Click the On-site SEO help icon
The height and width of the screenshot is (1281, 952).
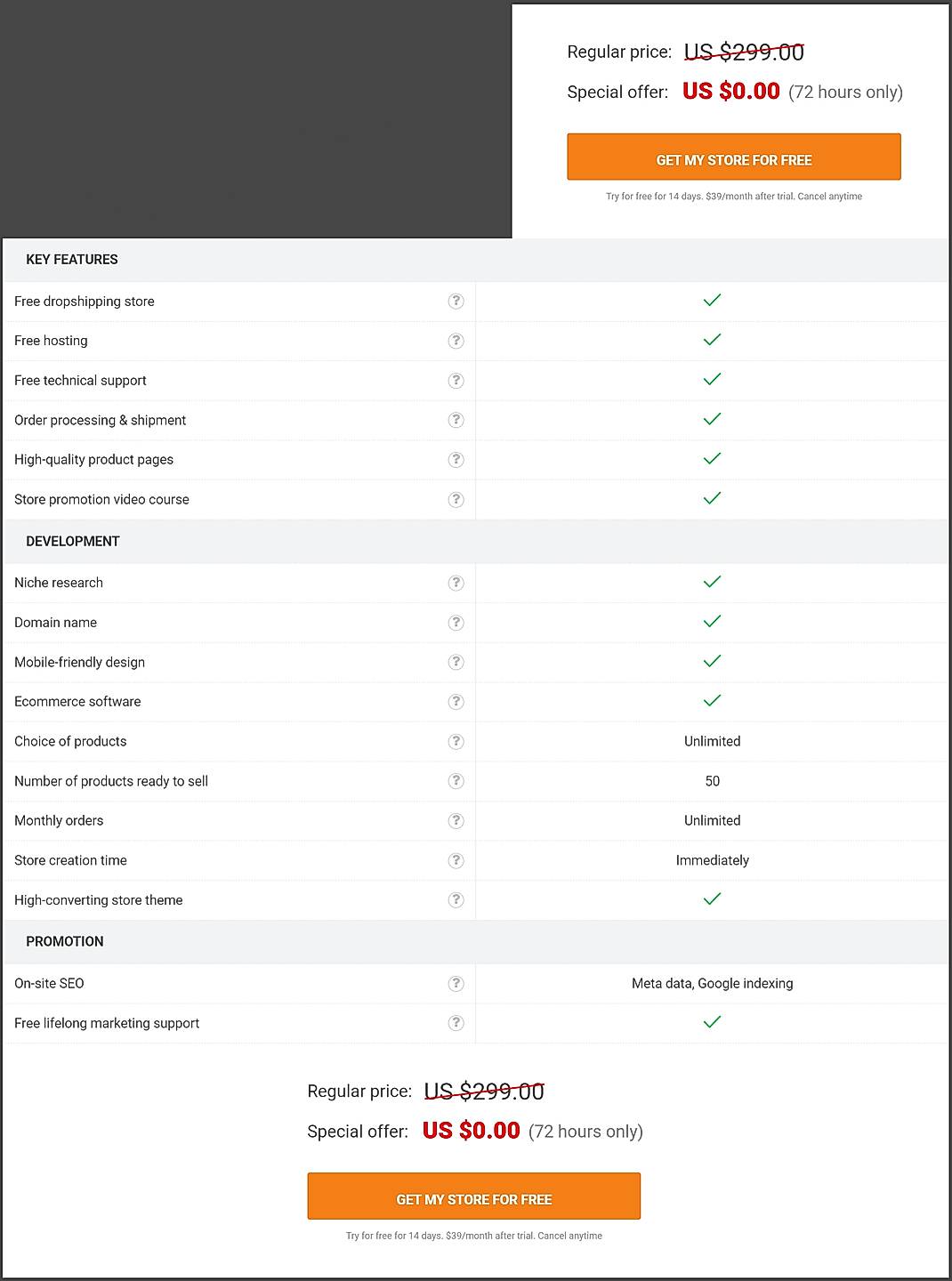click(x=456, y=983)
